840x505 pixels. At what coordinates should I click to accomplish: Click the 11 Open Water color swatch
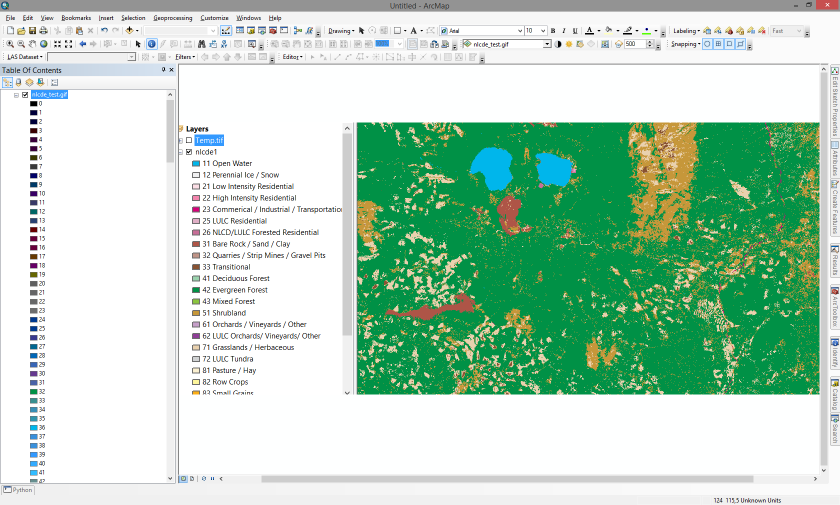[196, 163]
